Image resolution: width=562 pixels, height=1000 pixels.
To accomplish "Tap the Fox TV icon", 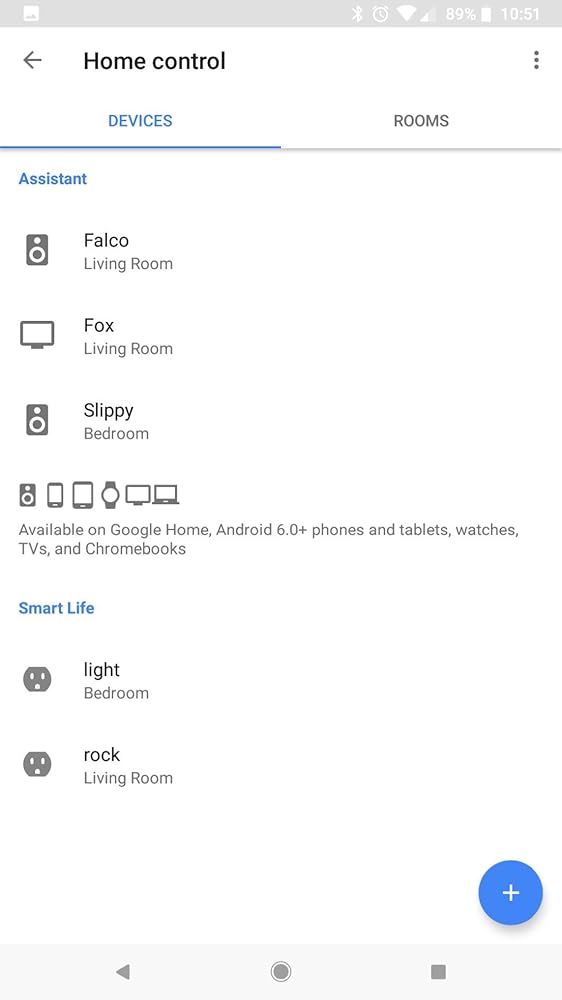I will tap(37, 335).
